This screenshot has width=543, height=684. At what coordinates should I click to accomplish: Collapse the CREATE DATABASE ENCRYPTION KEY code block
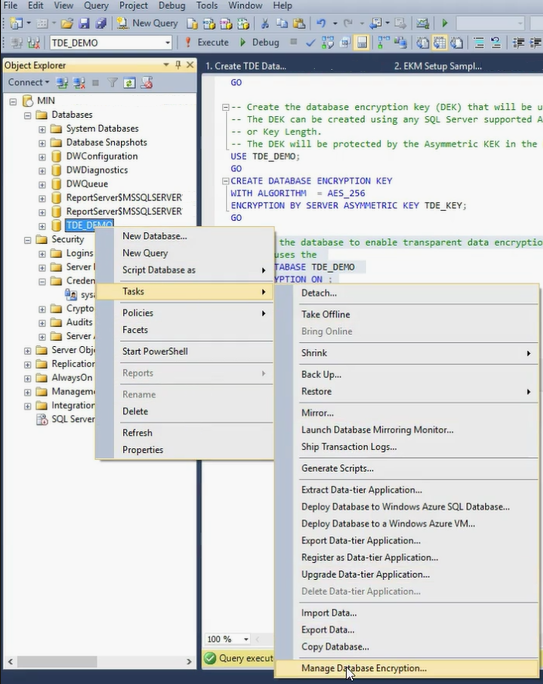225,181
